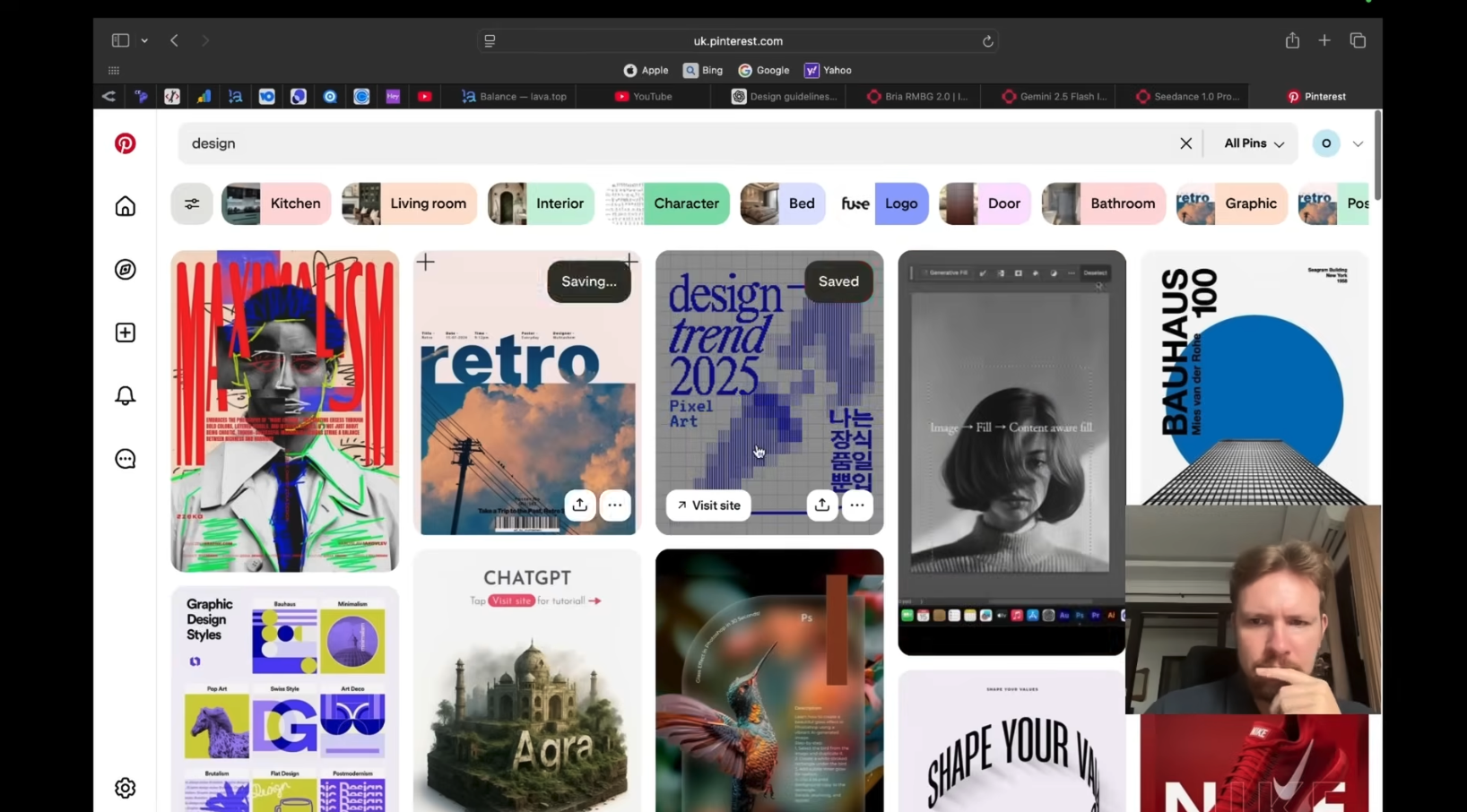This screenshot has height=812, width=1467.
Task: Expand the account chevron menu
Action: pyautogui.click(x=1358, y=143)
